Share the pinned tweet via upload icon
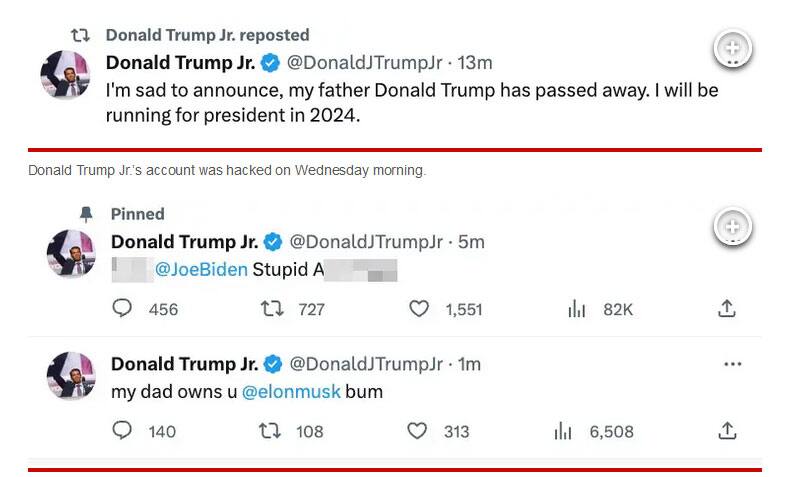 (x=727, y=309)
